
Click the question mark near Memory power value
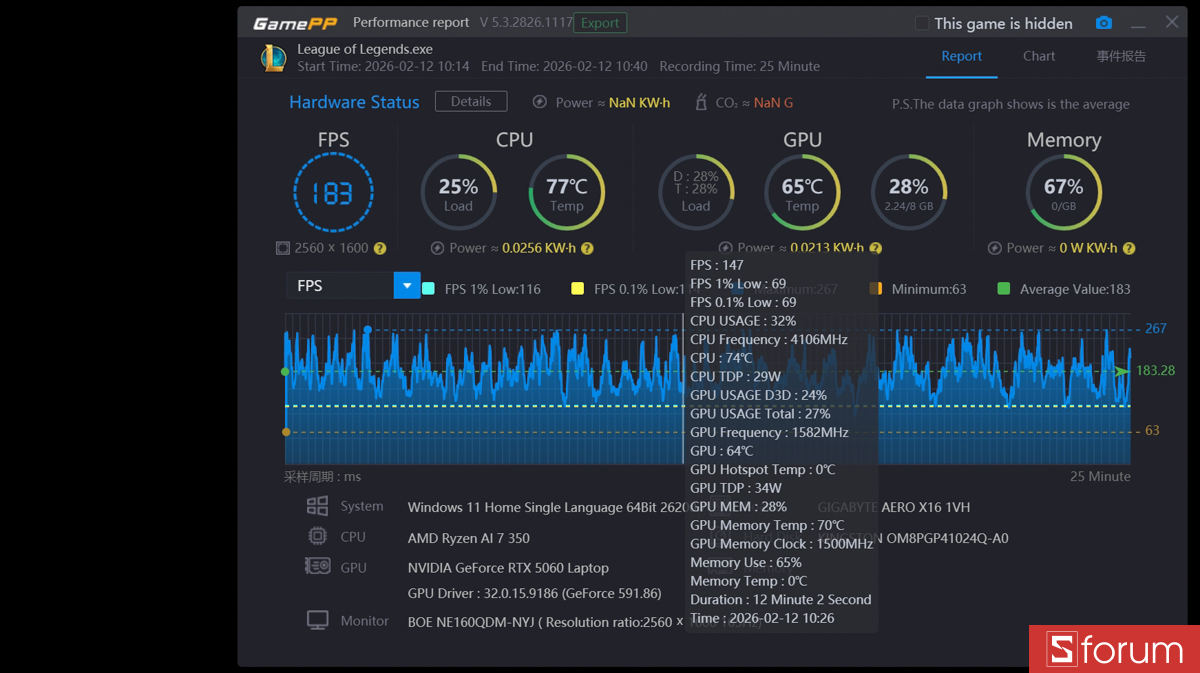point(1129,248)
